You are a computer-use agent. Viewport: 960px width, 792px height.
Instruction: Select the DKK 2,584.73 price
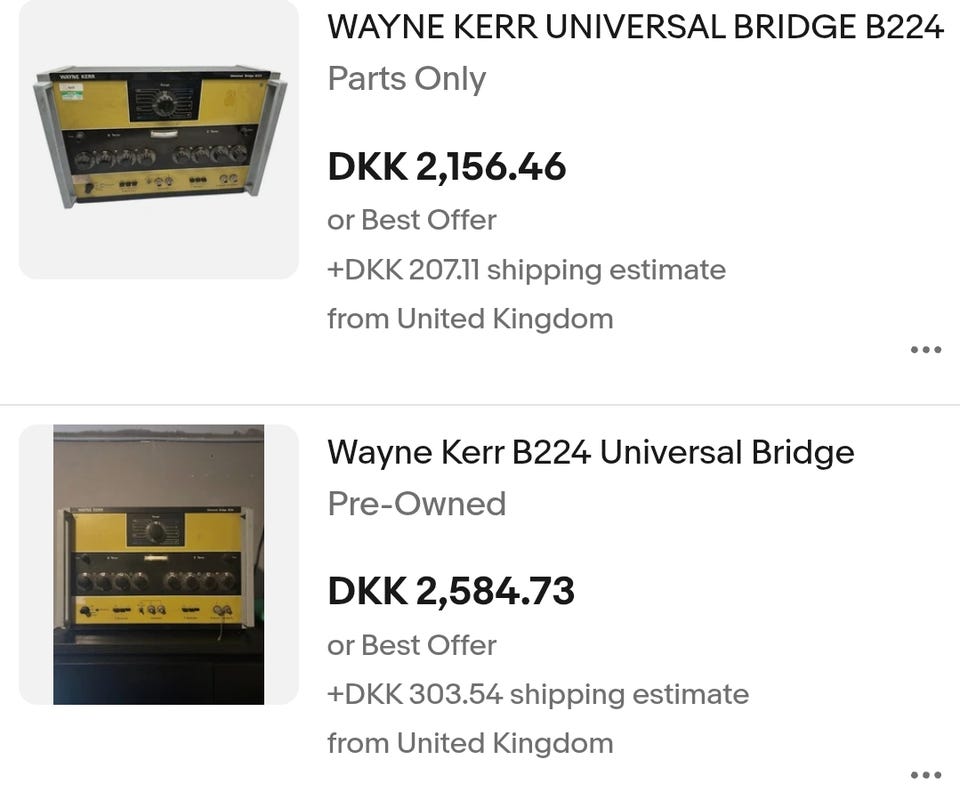click(x=451, y=591)
